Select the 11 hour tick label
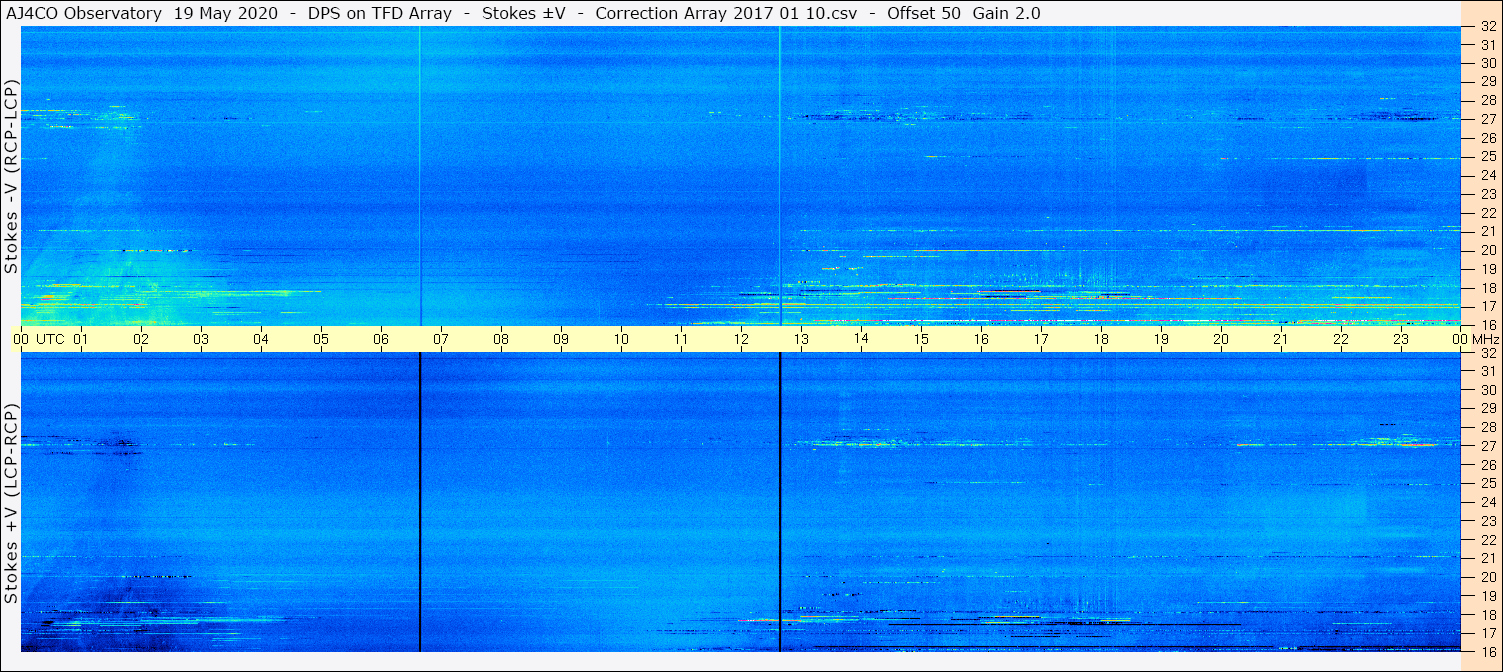Image resolution: width=1503 pixels, height=672 pixels. [x=681, y=339]
